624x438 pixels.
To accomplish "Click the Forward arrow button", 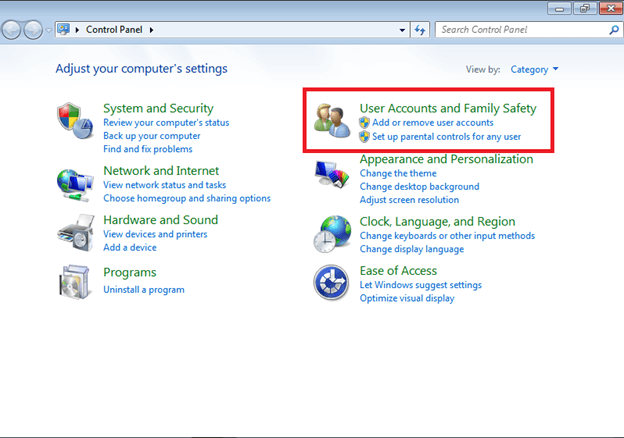I will click(x=33, y=30).
